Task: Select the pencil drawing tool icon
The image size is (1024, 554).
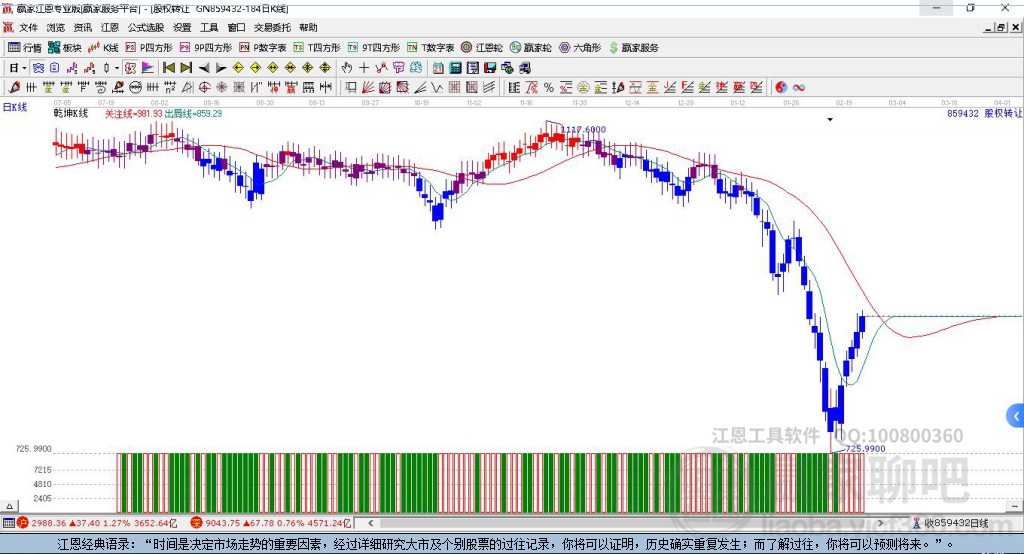Action: tap(14, 88)
